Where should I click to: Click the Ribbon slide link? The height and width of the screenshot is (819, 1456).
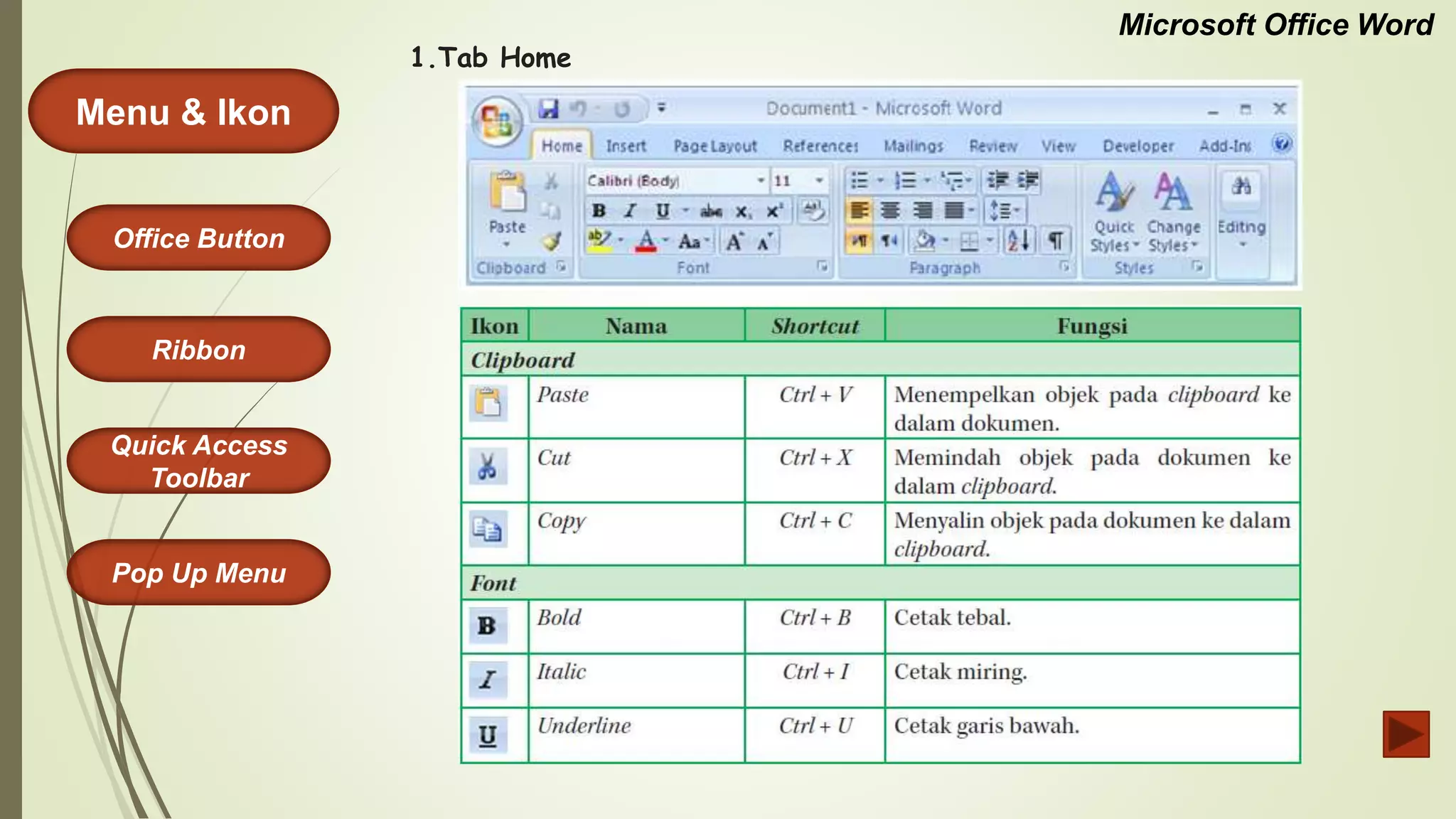(x=198, y=350)
